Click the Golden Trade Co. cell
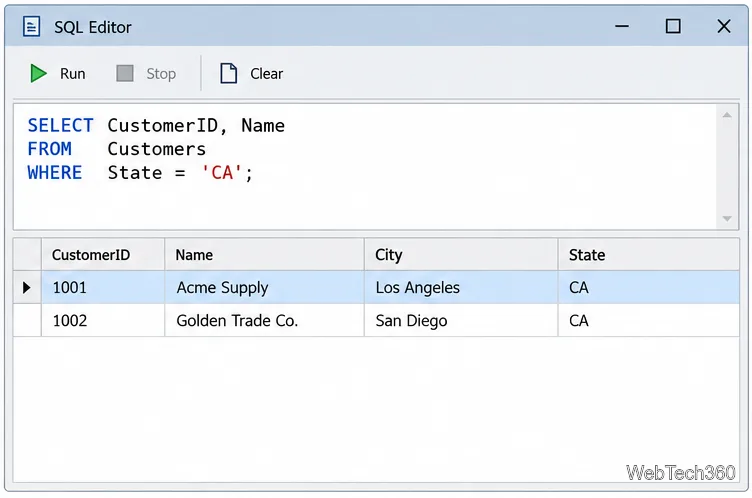This screenshot has height=498, width=752. 264,320
